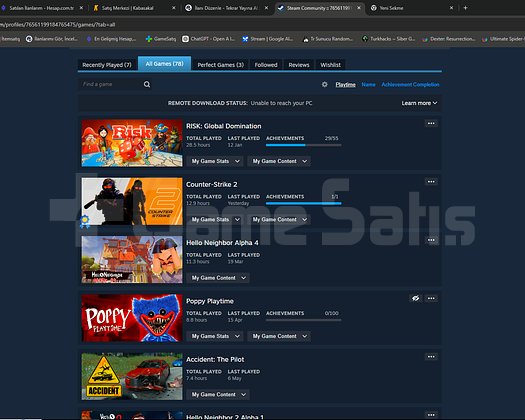
Task: Open more options for Hello Neighbor 2 Alpha 1
Action: tap(431, 415)
